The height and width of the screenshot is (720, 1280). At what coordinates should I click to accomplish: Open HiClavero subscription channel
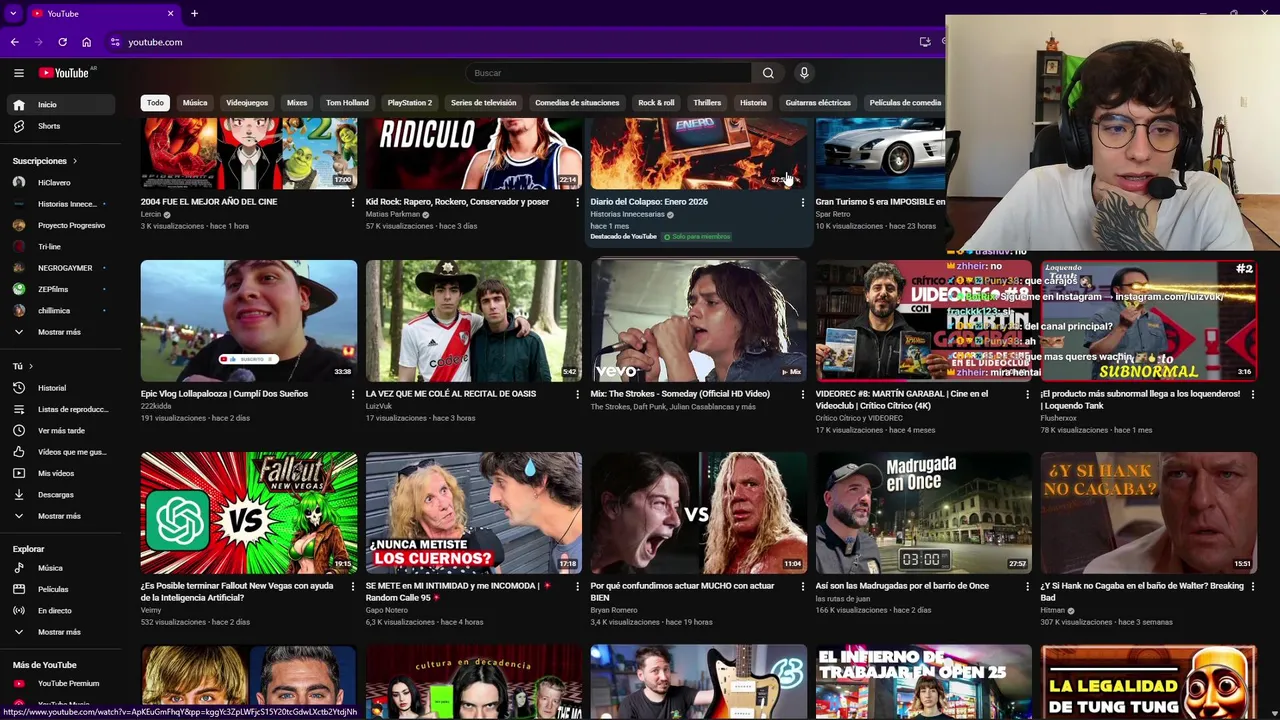pyautogui.click(x=63, y=183)
